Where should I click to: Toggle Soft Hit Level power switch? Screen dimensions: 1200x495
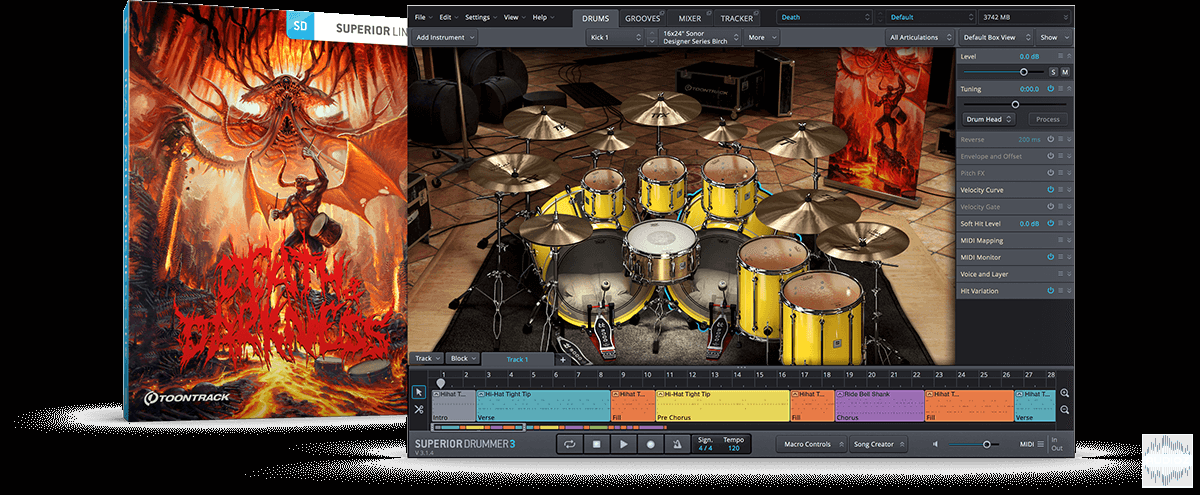click(1051, 223)
